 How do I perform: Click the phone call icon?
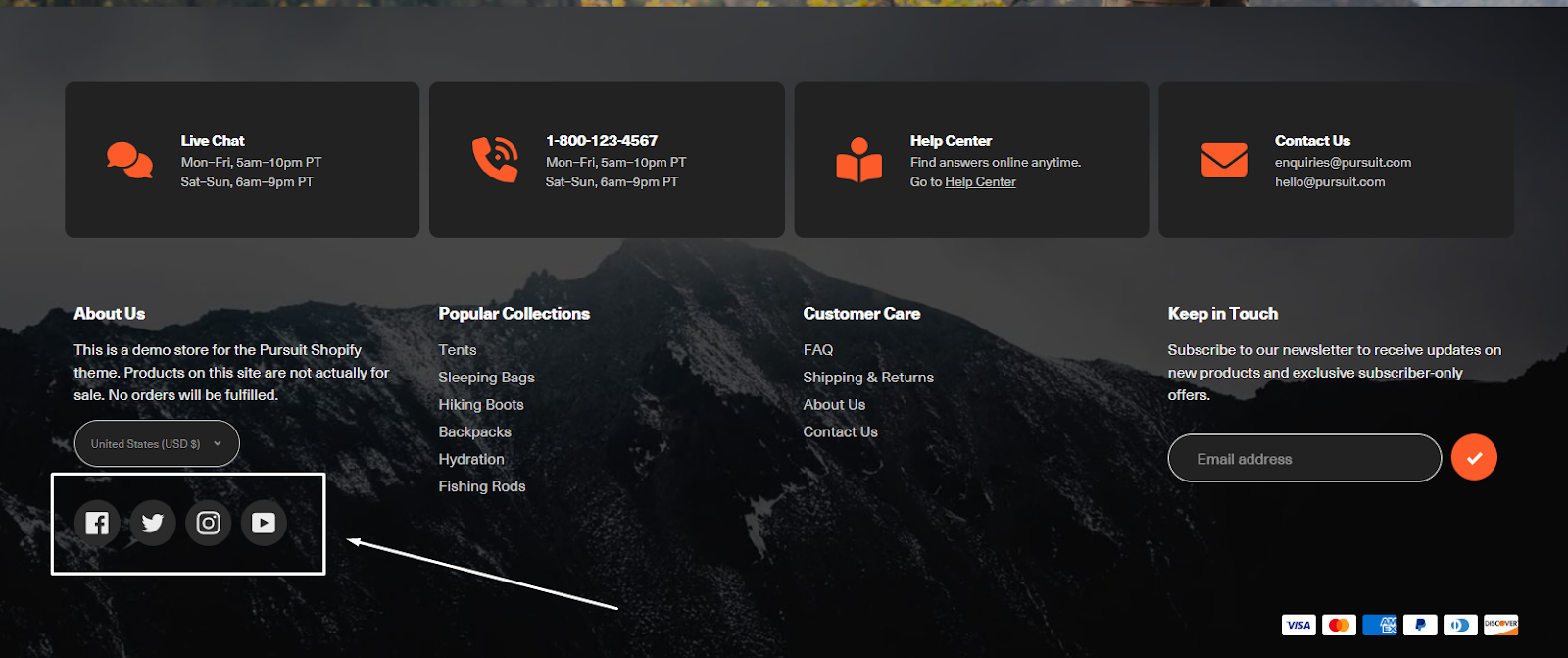(x=495, y=160)
